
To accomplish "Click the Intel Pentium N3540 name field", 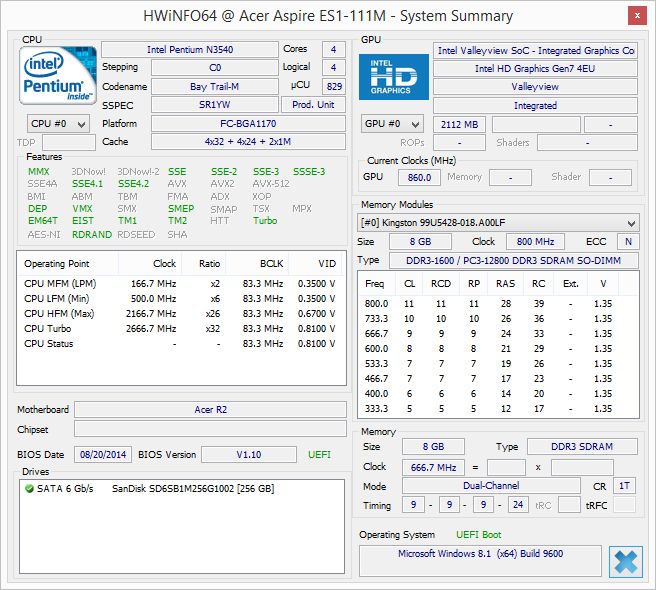I will point(190,49).
